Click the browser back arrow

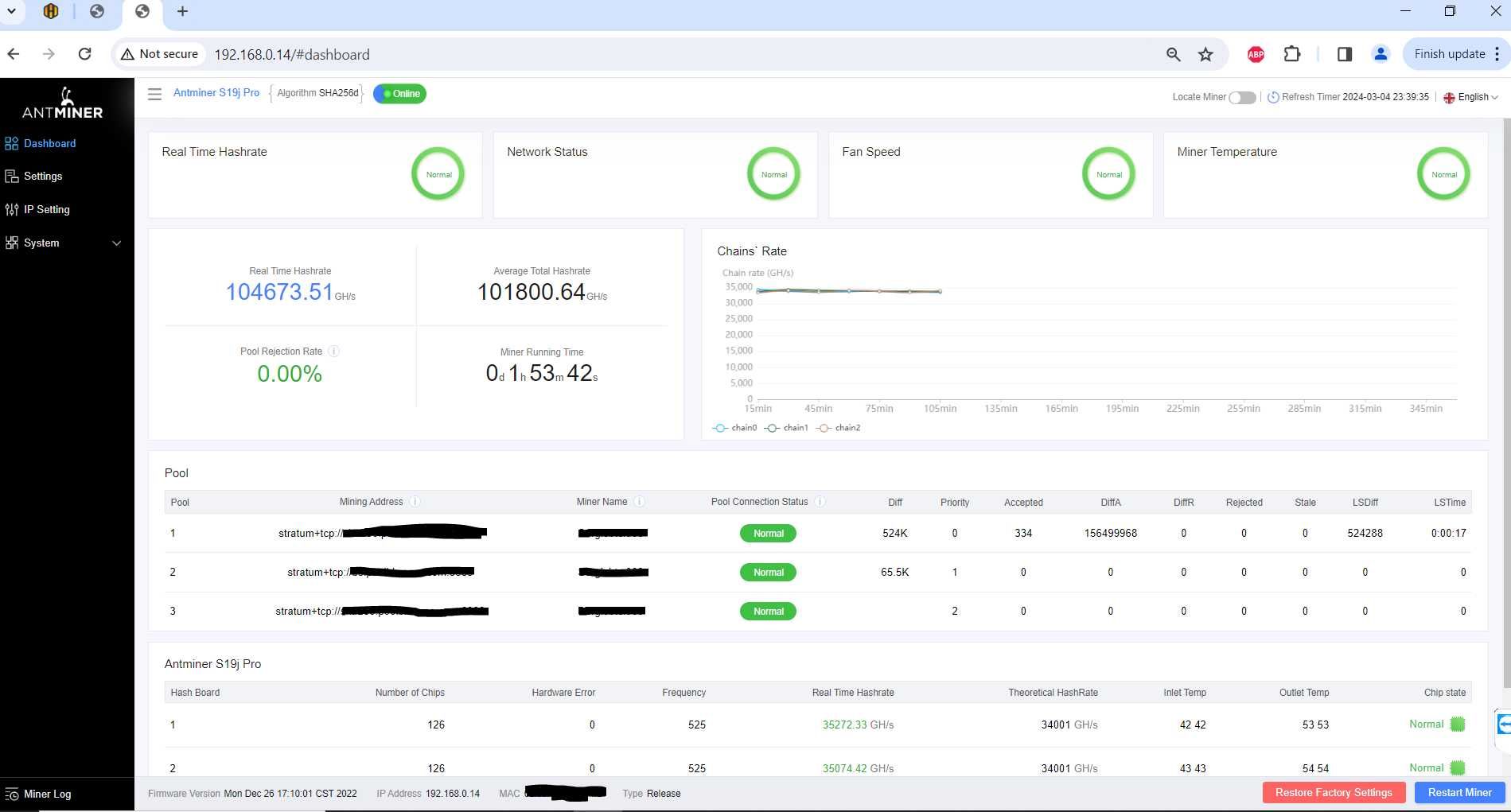pyautogui.click(x=14, y=54)
